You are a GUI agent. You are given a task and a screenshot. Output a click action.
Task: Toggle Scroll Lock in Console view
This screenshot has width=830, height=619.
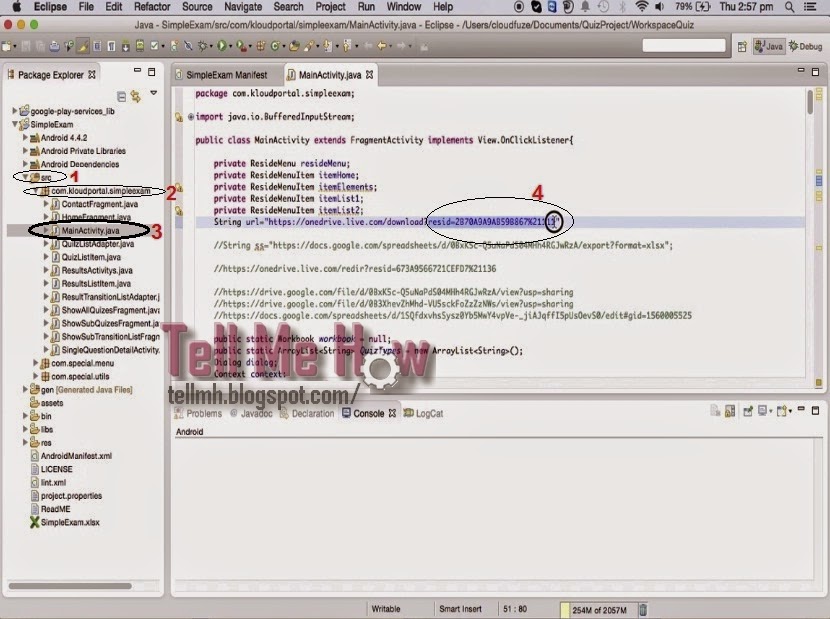(730, 411)
